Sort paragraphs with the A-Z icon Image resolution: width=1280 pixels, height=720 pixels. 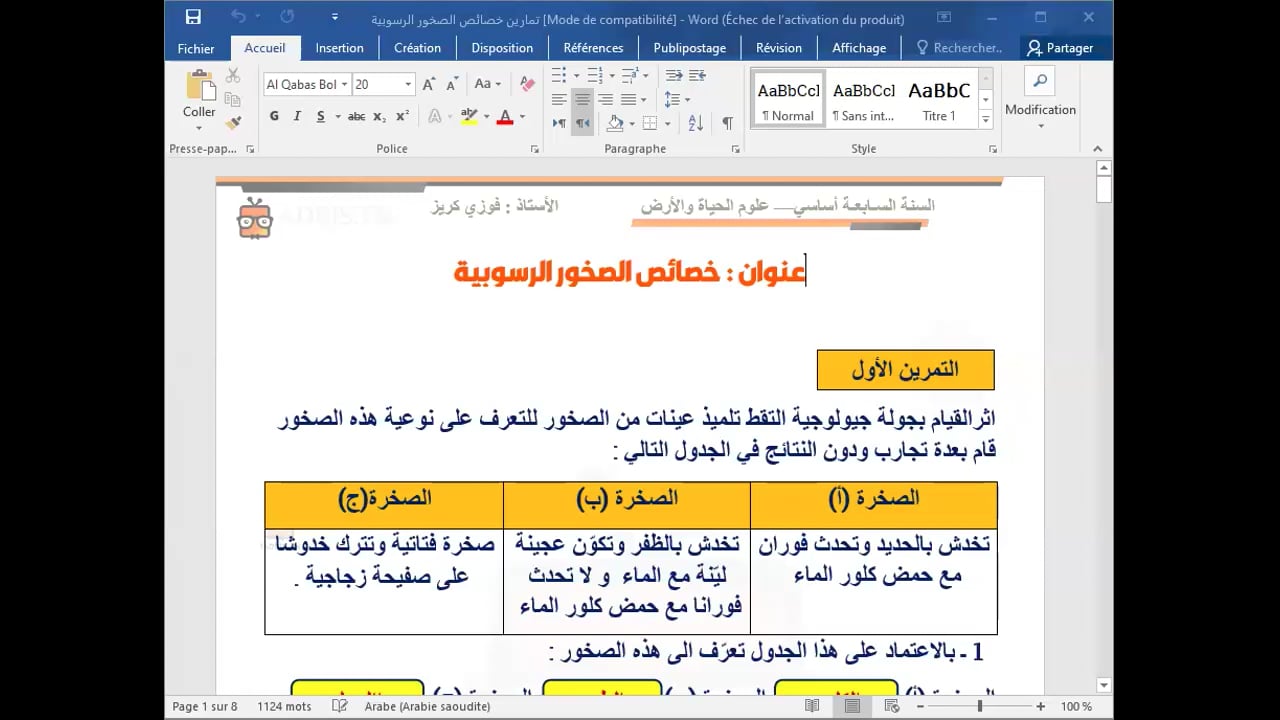click(697, 123)
